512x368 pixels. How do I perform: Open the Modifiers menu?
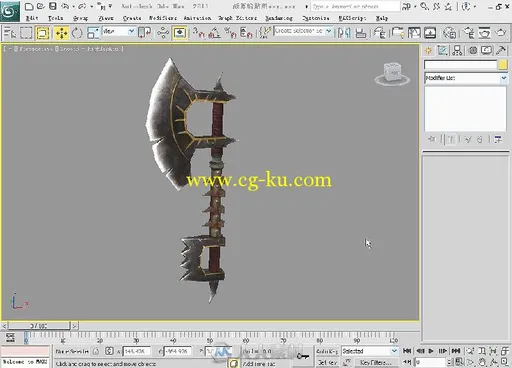click(163, 18)
